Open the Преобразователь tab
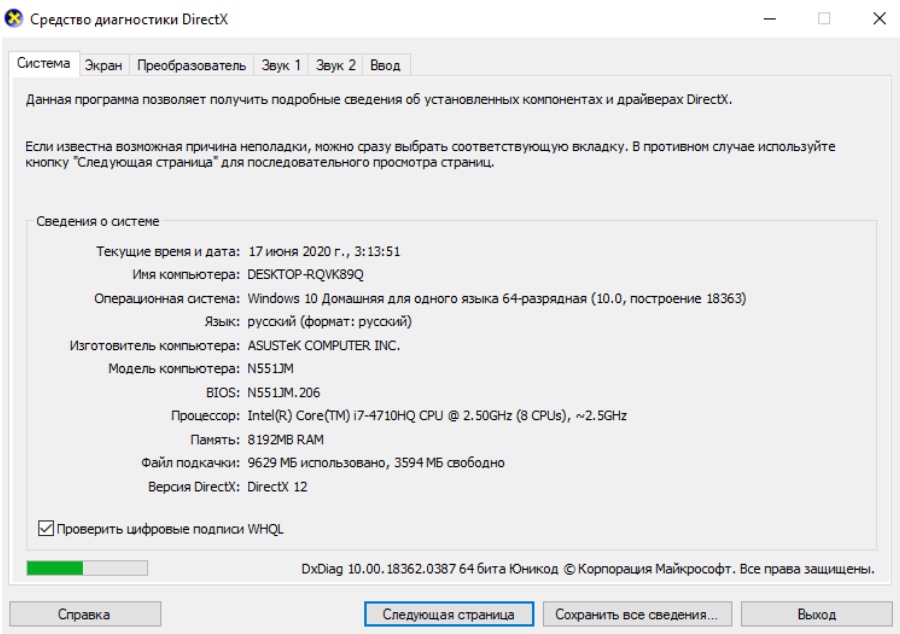This screenshot has width=900, height=634. pyautogui.click(x=191, y=65)
